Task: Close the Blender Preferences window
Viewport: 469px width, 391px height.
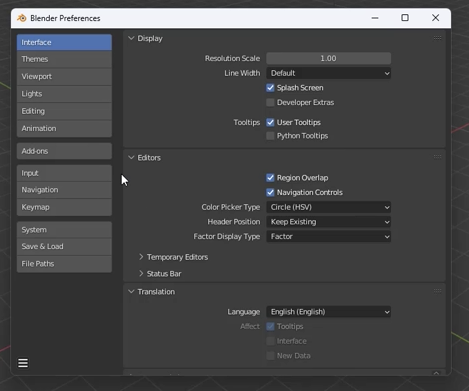Action: point(435,18)
